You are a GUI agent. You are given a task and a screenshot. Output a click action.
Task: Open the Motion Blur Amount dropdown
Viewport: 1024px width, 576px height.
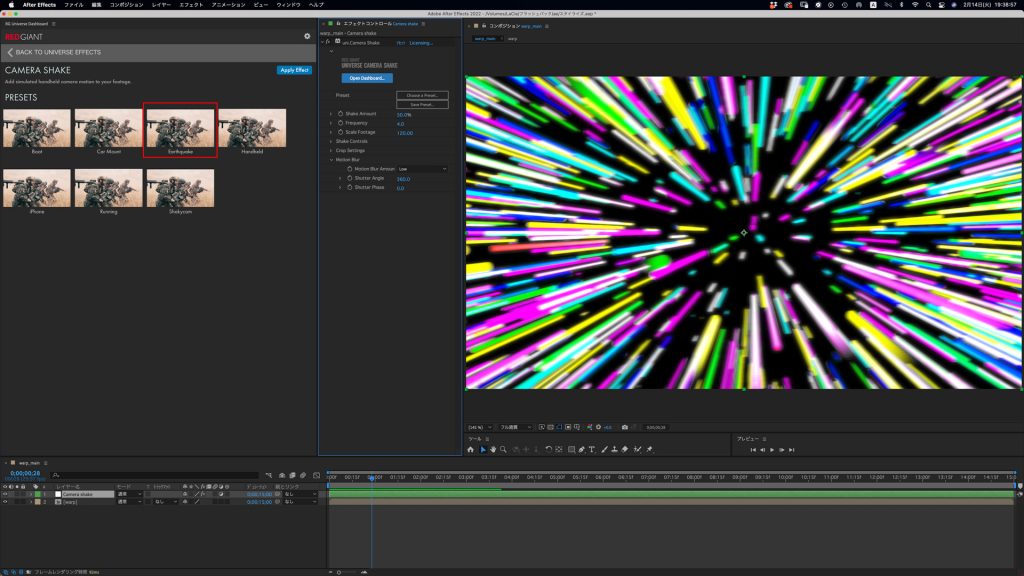point(421,169)
